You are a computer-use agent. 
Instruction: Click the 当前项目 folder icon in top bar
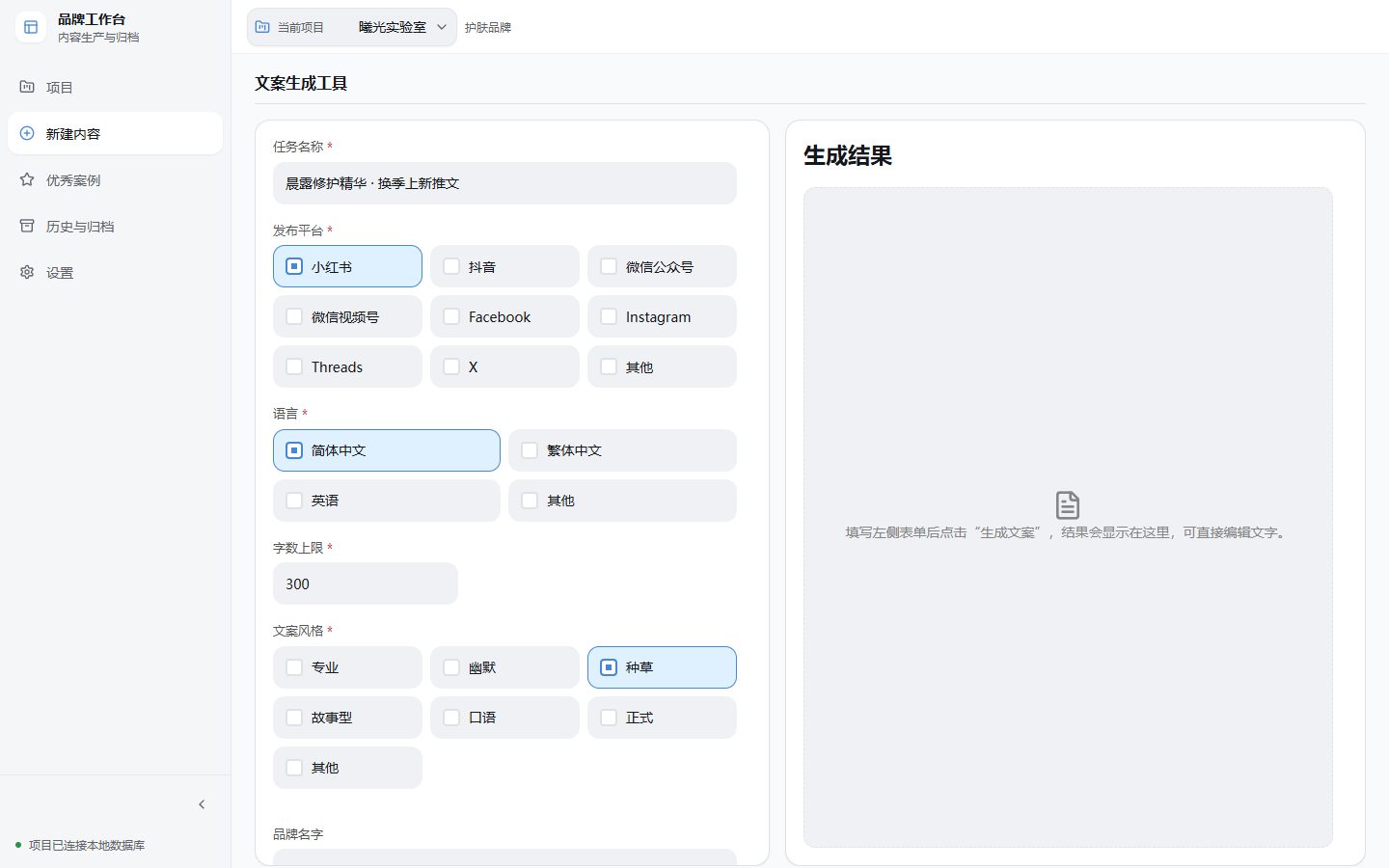click(x=262, y=27)
